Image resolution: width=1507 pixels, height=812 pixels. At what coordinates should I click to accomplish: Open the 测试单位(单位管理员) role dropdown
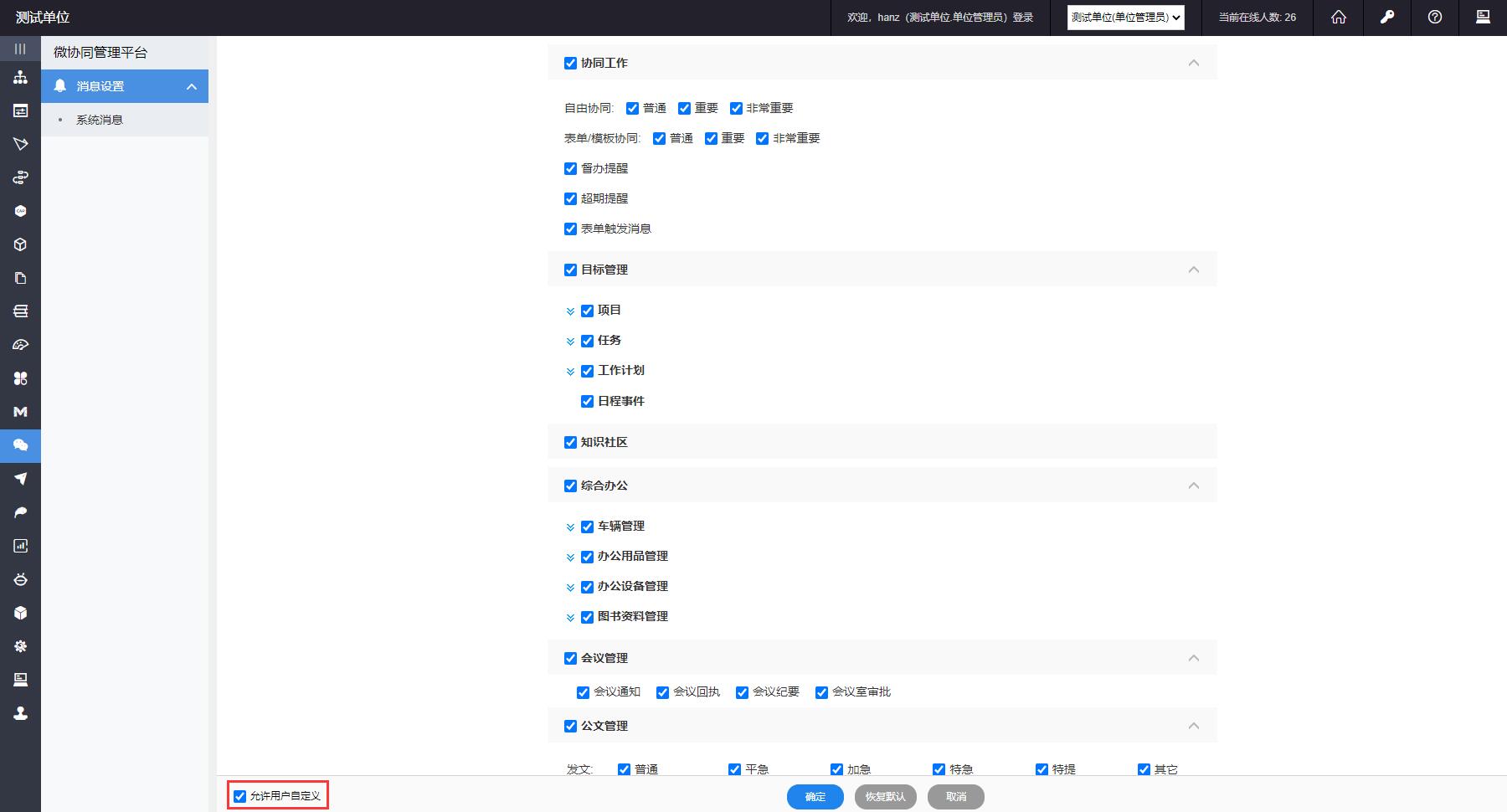point(1126,17)
